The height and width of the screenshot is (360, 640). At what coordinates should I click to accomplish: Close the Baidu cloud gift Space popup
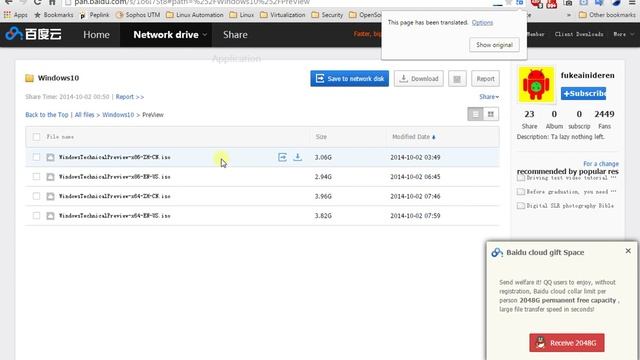pos(628,251)
